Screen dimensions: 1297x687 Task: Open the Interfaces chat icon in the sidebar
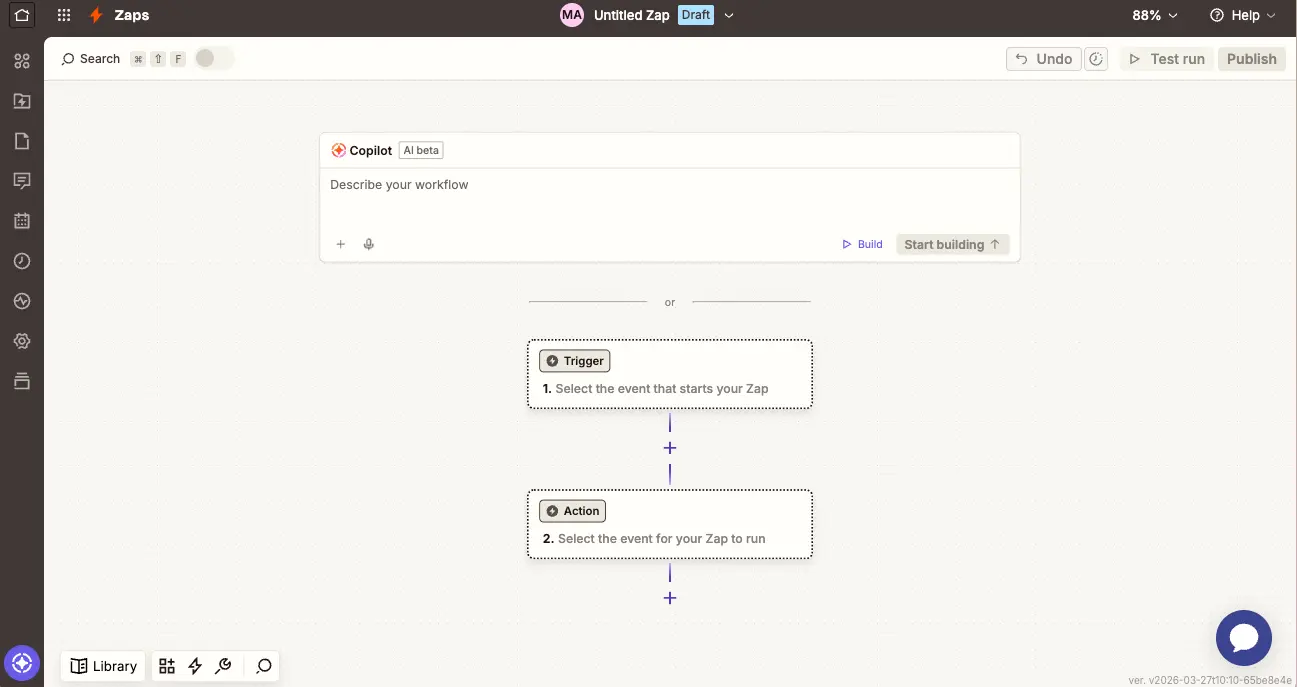tap(22, 180)
